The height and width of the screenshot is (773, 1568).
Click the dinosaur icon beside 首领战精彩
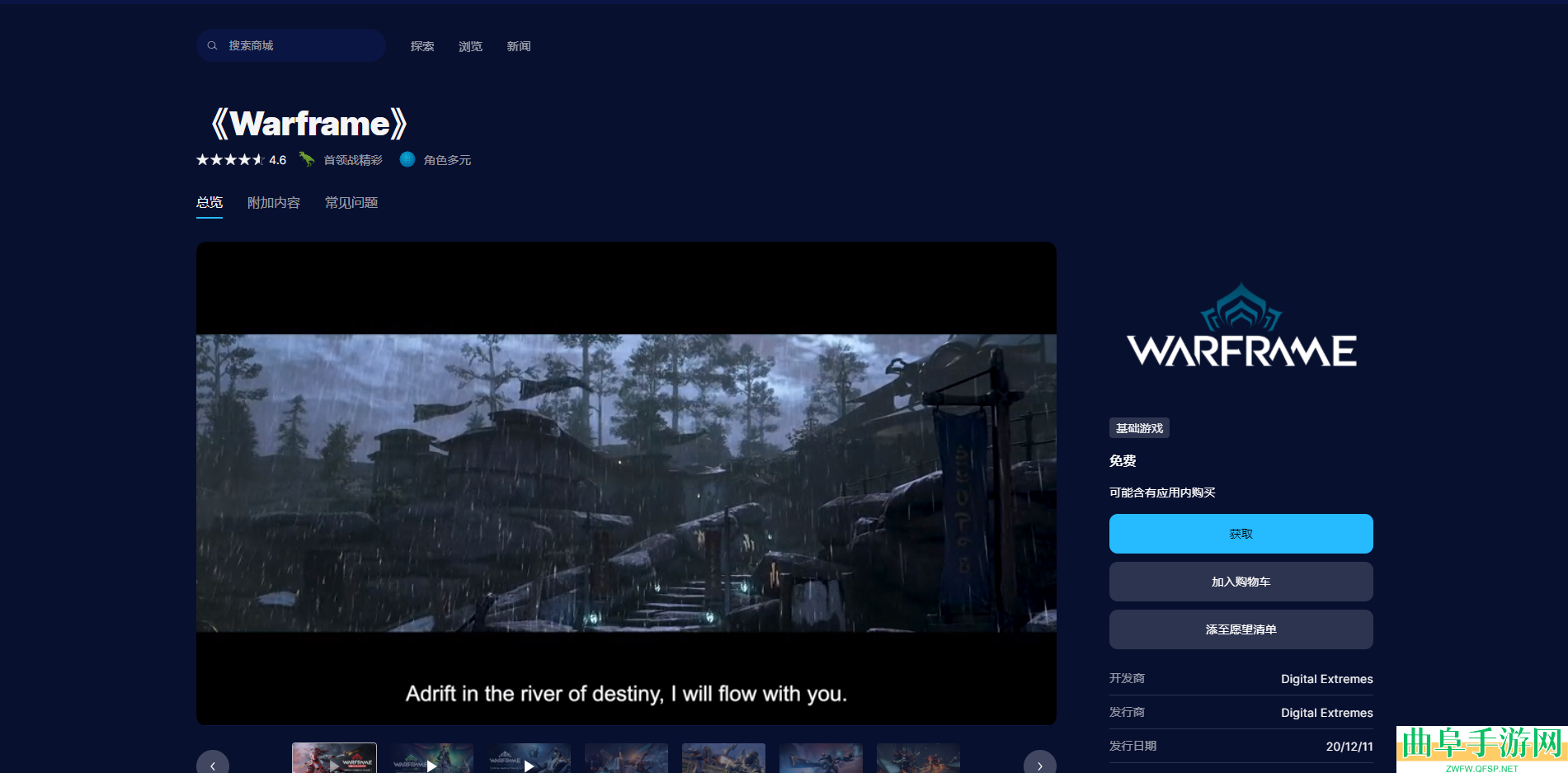click(307, 159)
